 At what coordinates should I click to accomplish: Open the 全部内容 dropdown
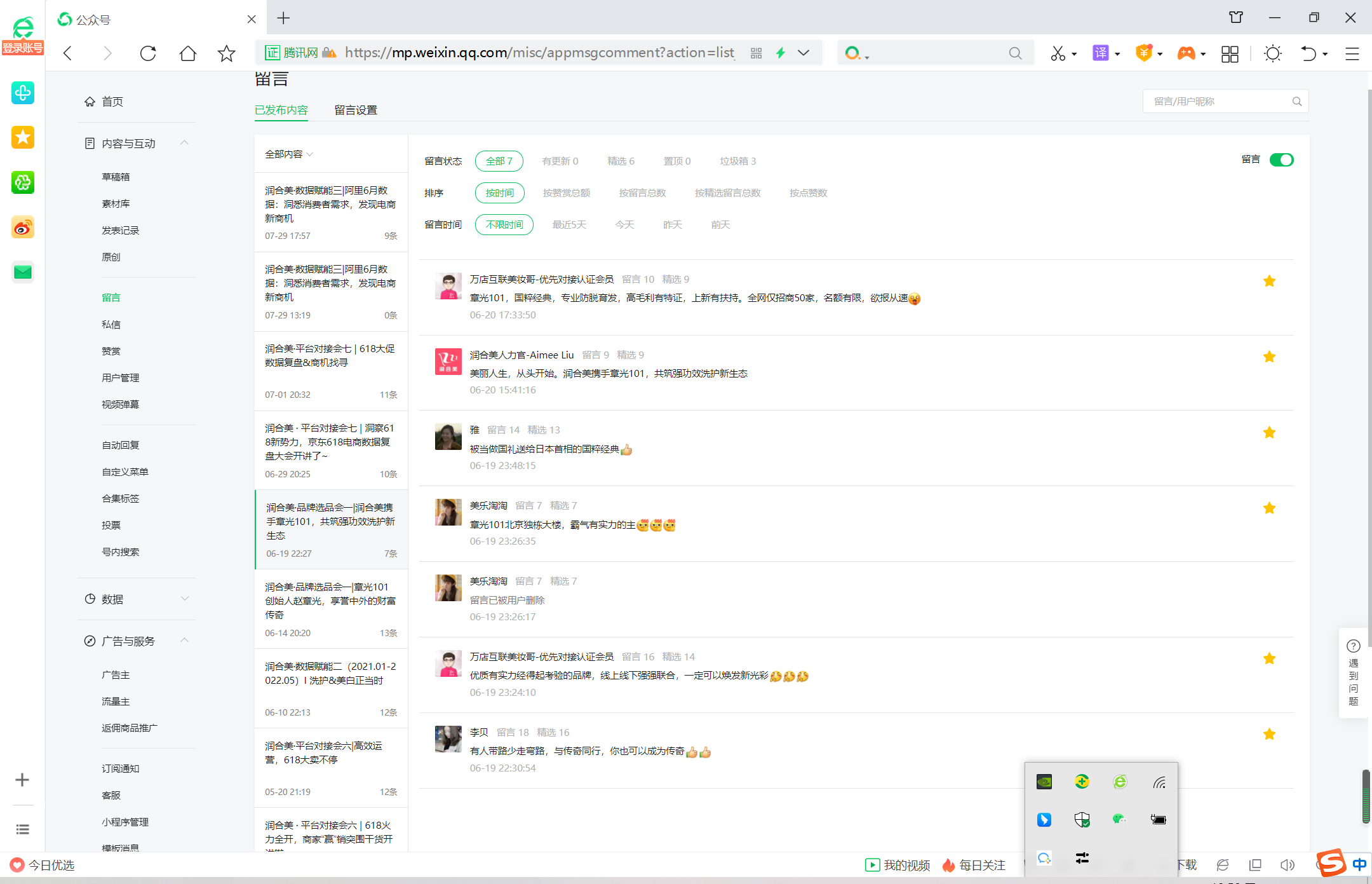289,154
